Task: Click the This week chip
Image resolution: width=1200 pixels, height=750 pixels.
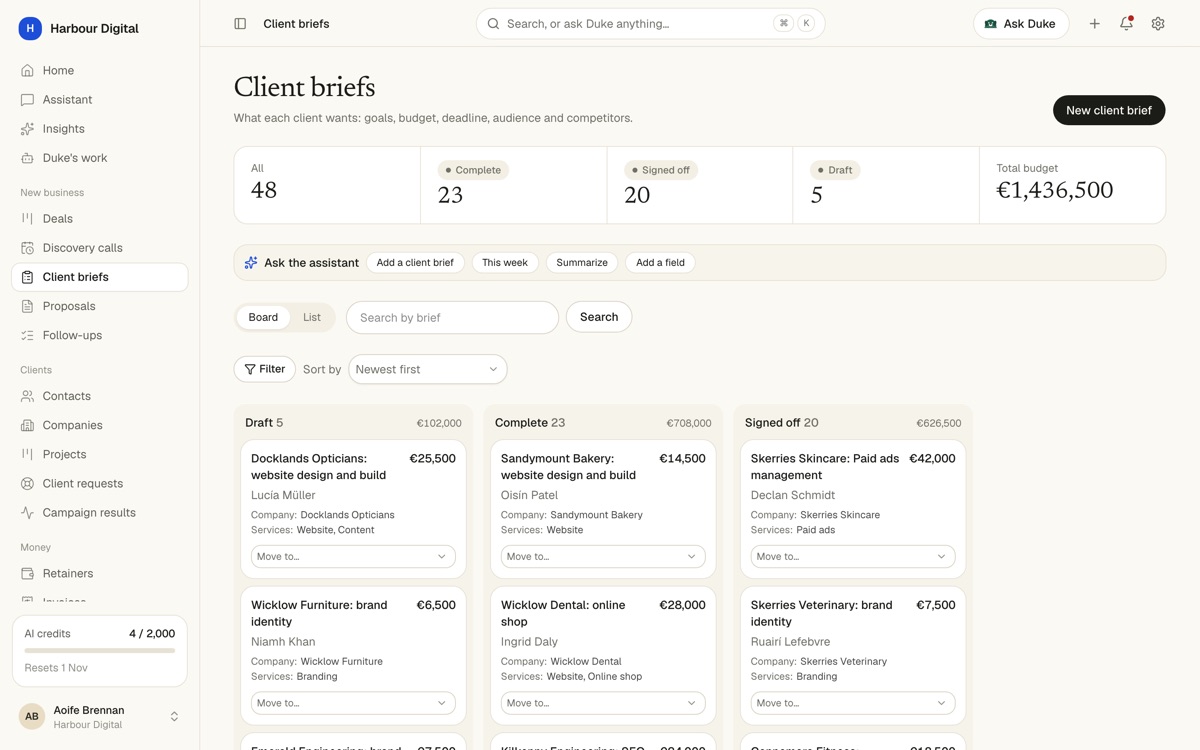Action: [505, 262]
